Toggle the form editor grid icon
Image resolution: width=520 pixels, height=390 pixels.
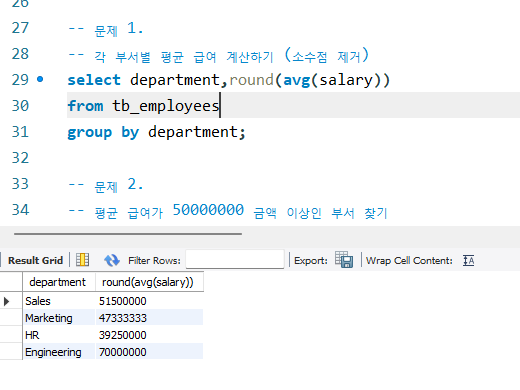click(x=82, y=260)
